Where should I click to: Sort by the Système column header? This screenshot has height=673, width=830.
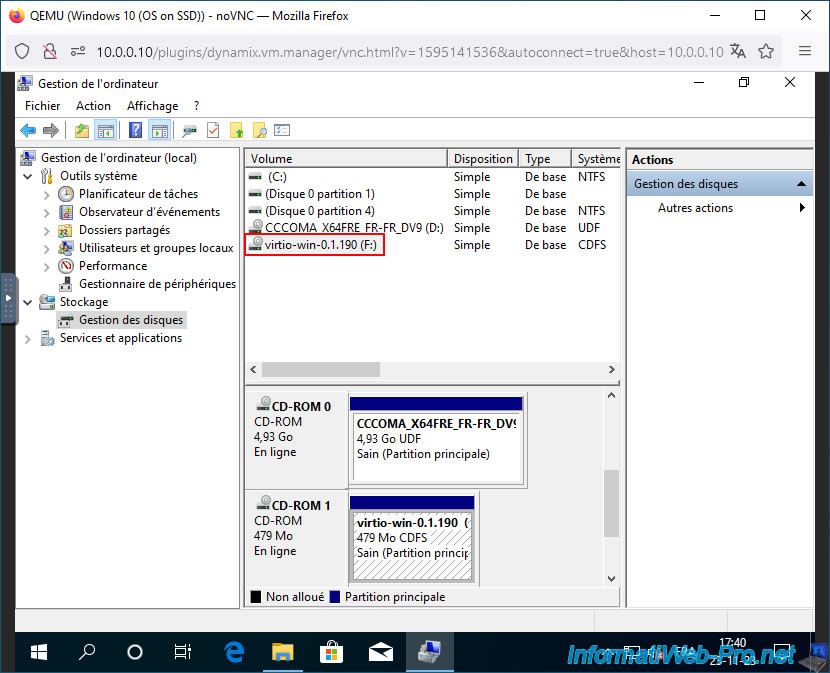click(x=596, y=159)
